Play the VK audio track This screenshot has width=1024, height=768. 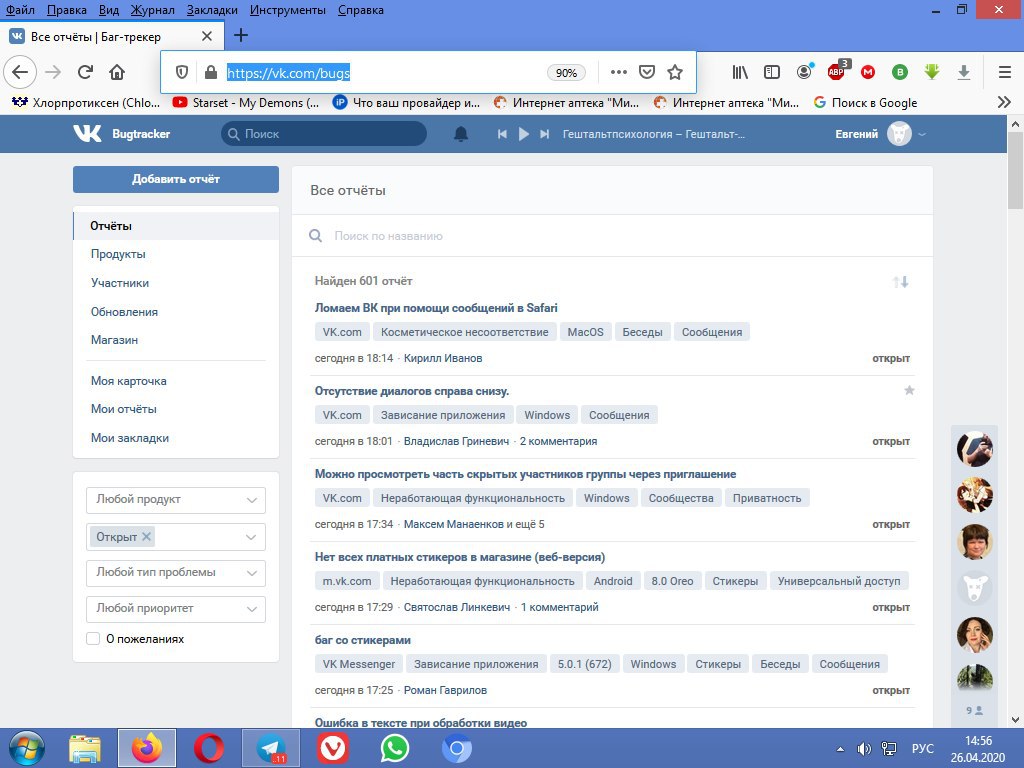(523, 134)
